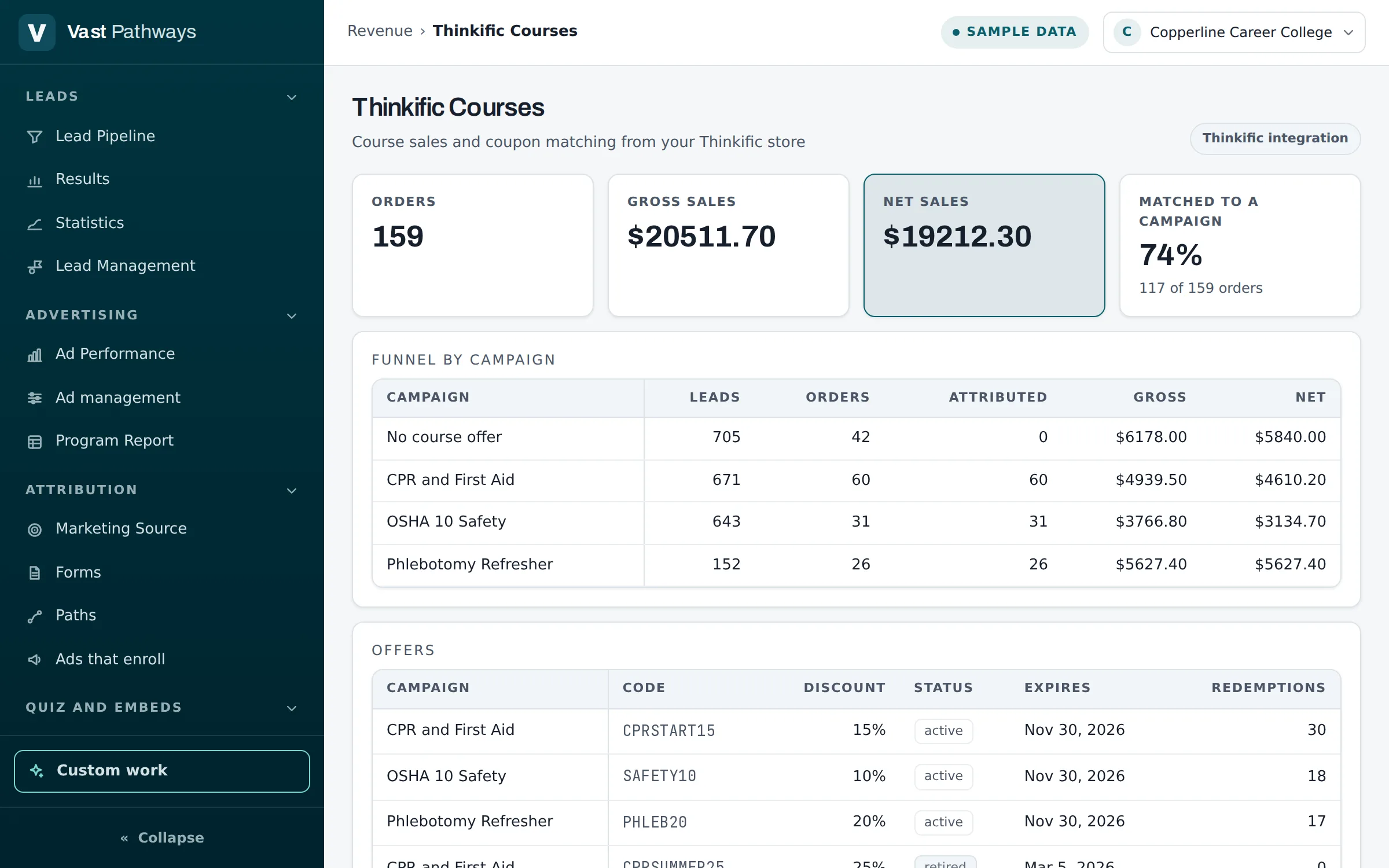1389x868 pixels.
Task: Collapse the sidebar
Action: tap(162, 837)
